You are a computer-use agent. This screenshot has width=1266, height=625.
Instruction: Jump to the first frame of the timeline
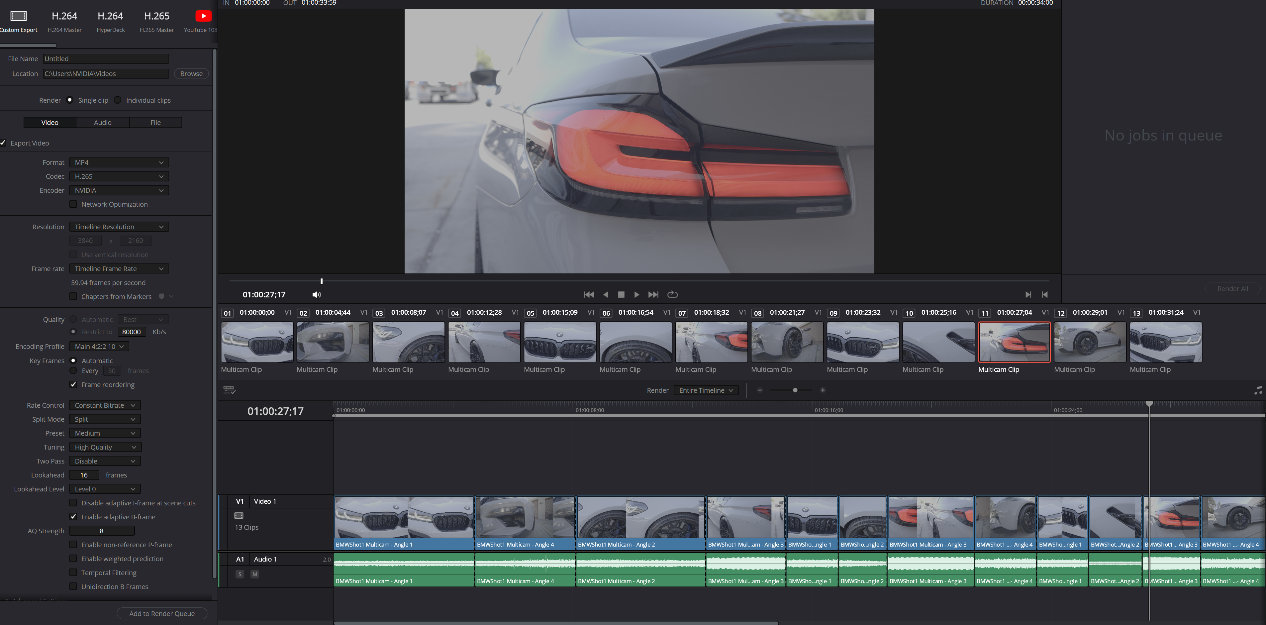588,295
